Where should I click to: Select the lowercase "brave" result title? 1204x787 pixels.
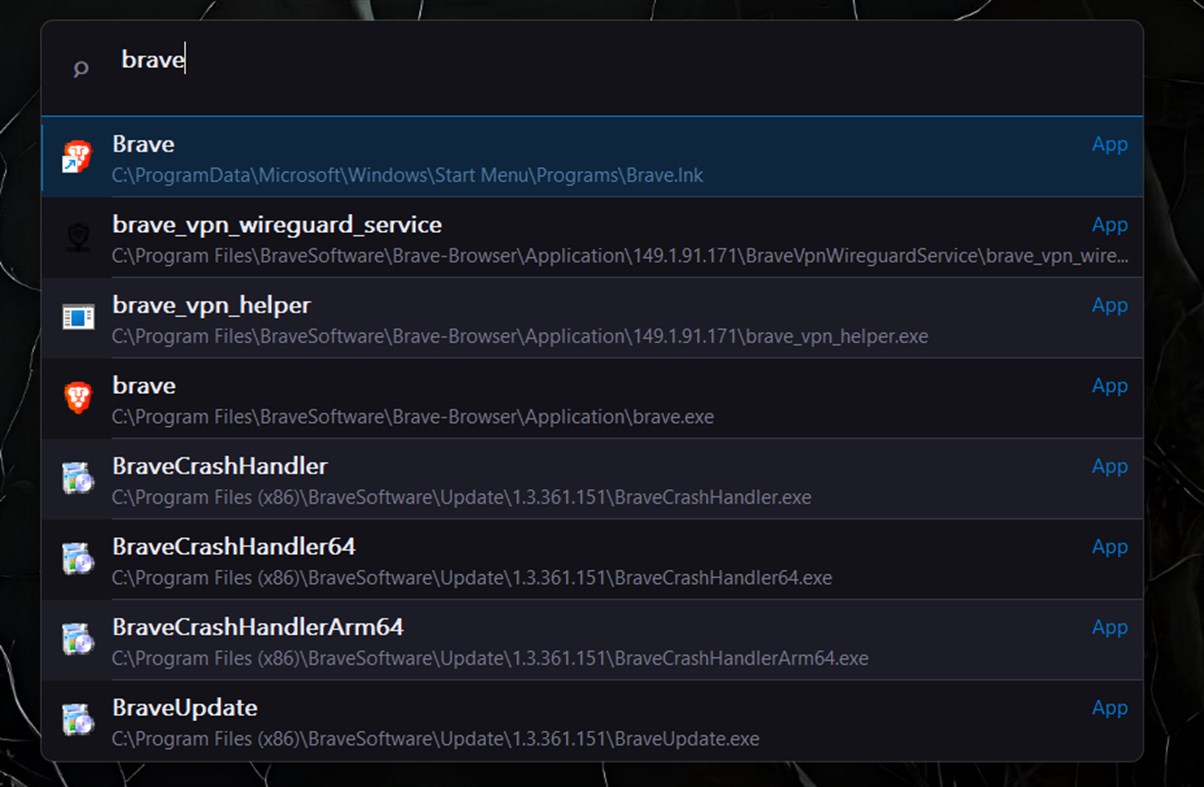click(x=144, y=386)
